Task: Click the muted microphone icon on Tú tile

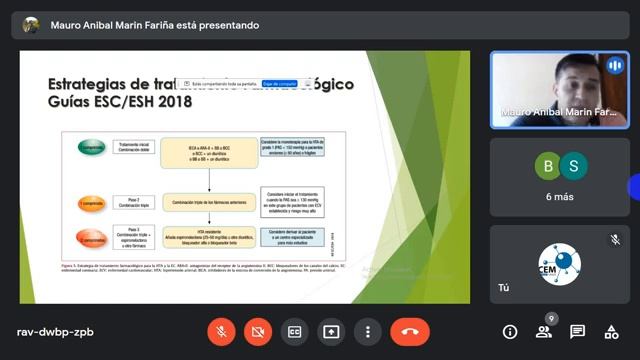Action: pos(615,240)
